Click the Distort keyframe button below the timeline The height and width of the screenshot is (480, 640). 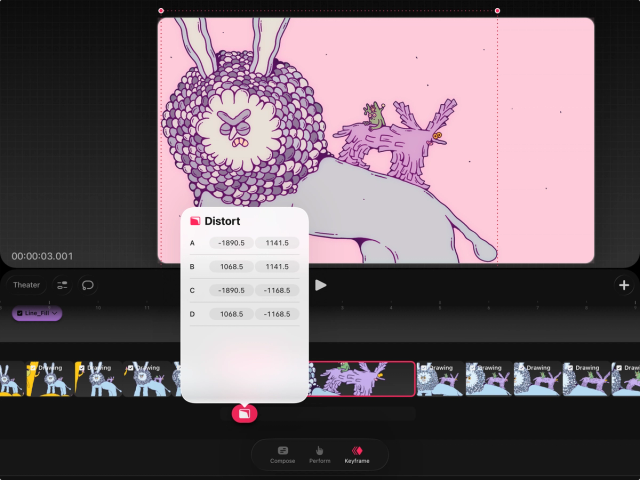(245, 413)
